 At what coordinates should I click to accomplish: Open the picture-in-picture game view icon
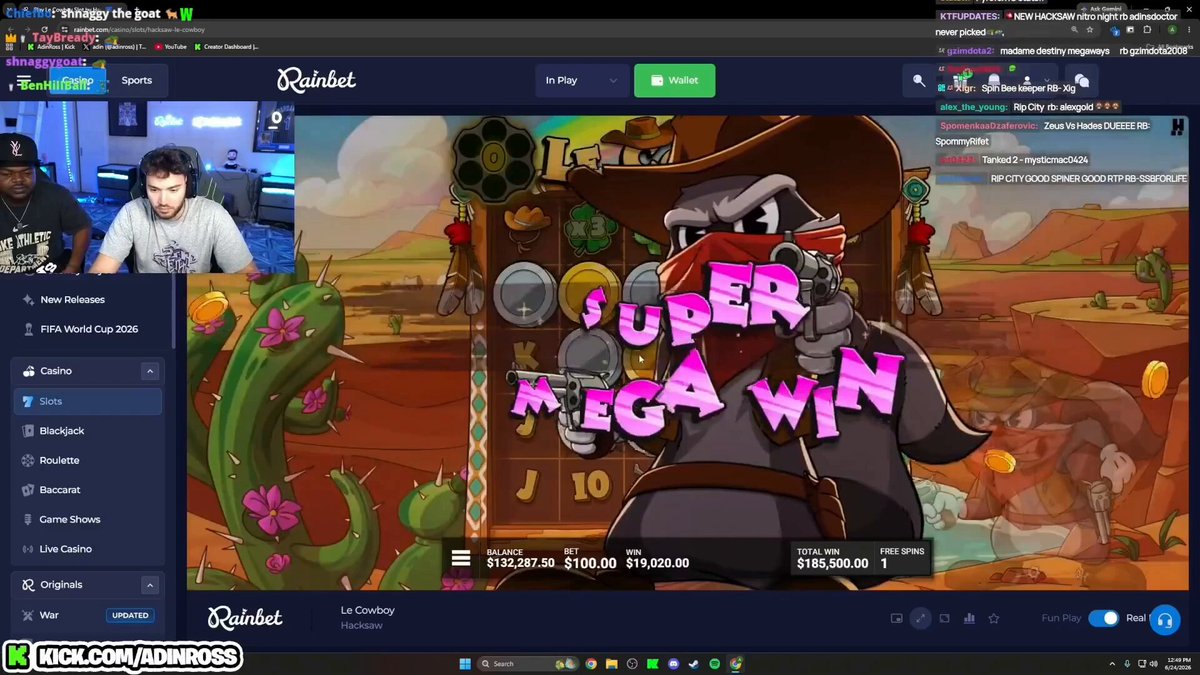[896, 618]
